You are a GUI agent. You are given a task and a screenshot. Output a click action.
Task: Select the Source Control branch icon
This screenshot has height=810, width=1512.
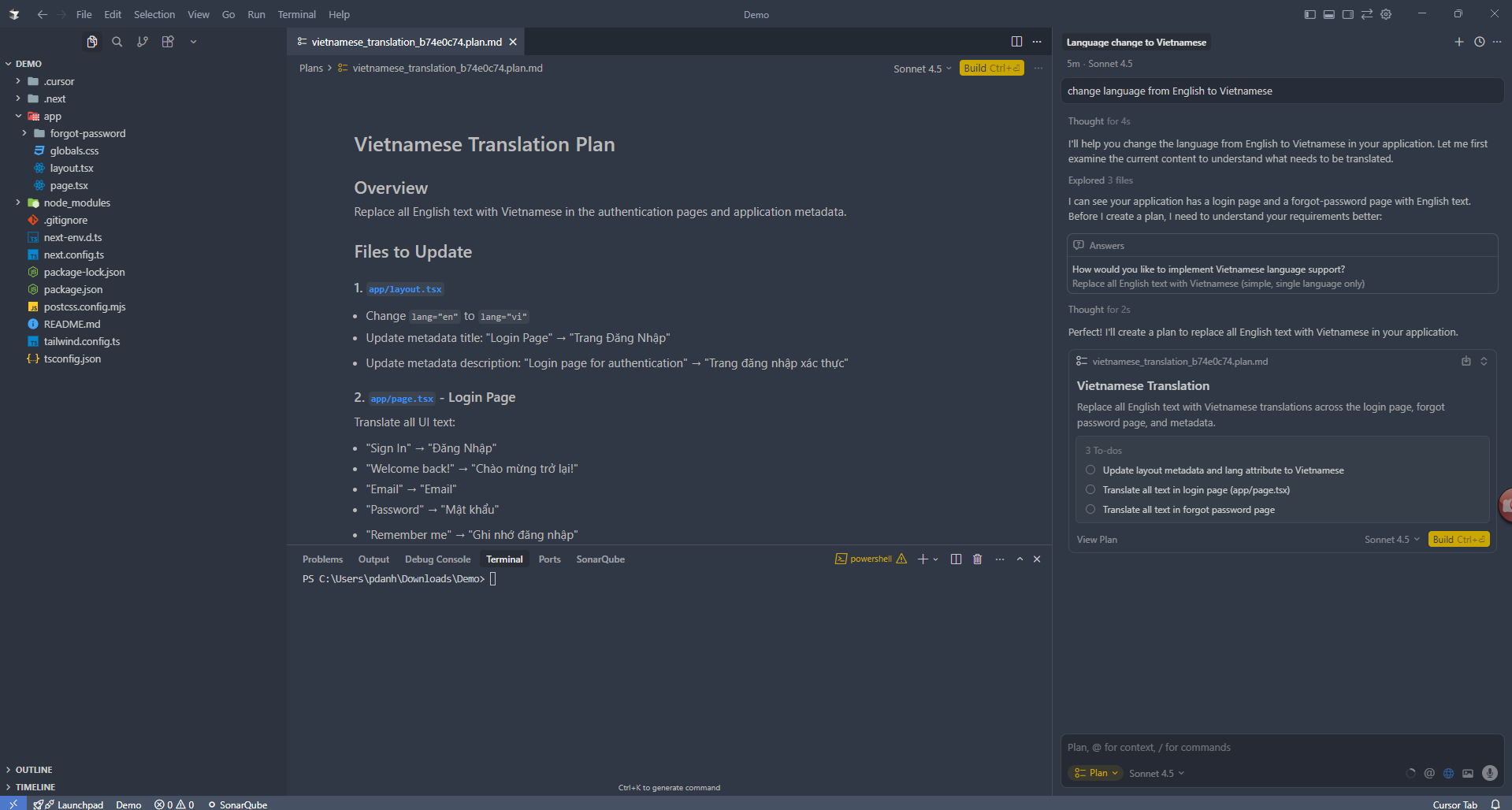(142, 41)
